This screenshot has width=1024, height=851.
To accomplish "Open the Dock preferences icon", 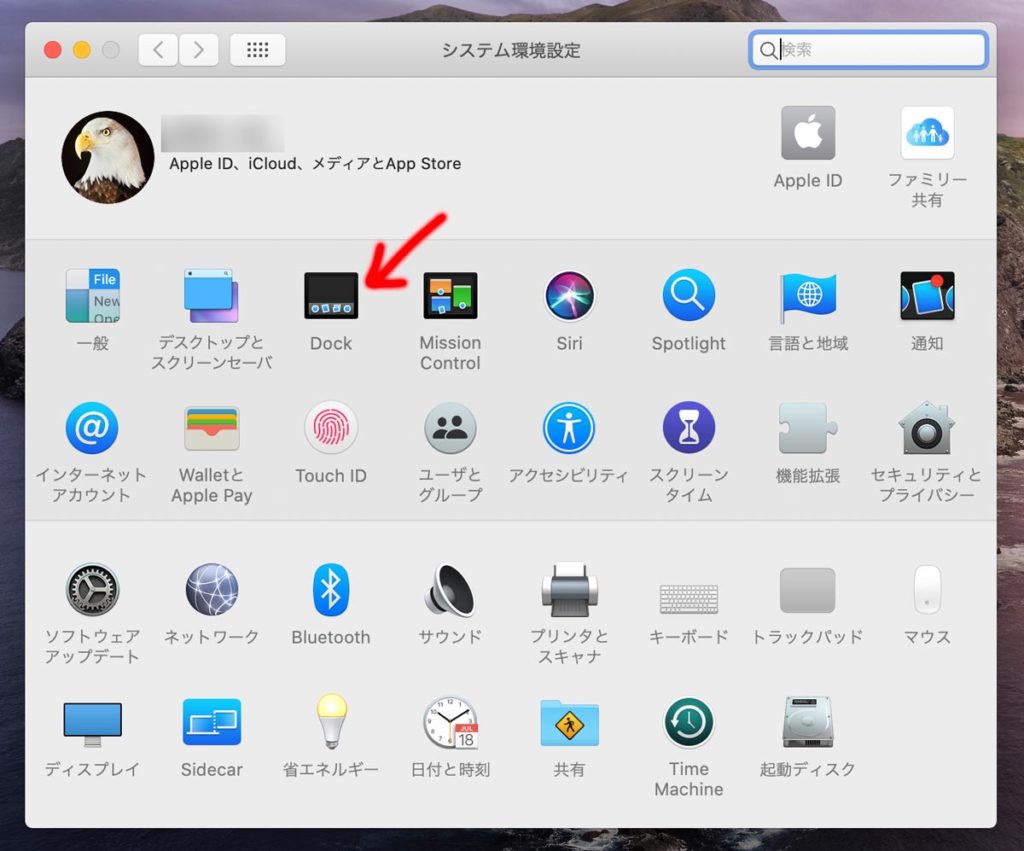I will pos(331,296).
